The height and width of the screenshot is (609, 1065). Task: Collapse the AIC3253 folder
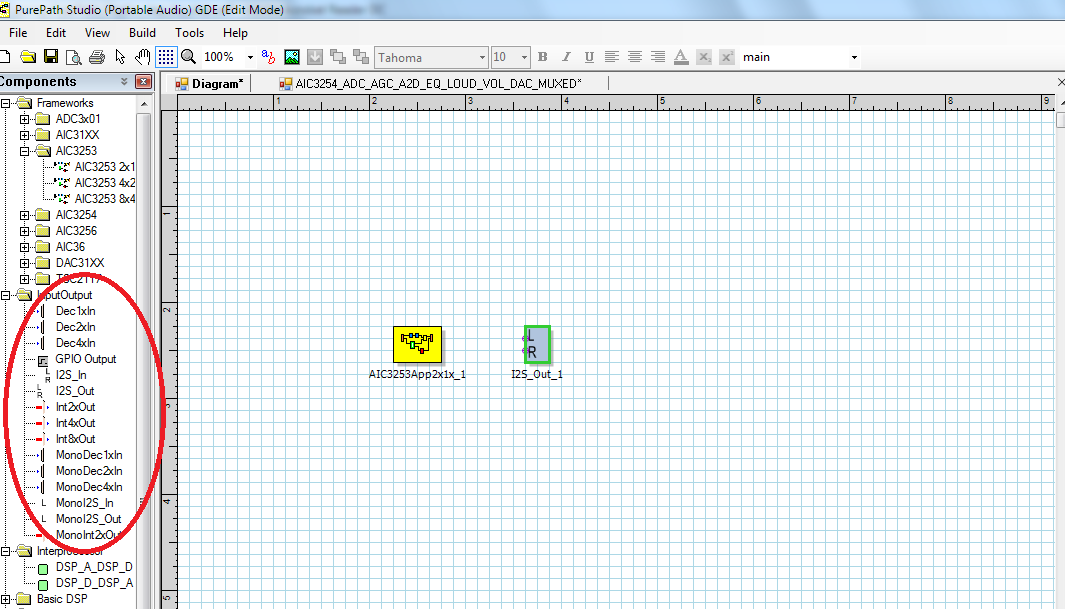pos(24,151)
